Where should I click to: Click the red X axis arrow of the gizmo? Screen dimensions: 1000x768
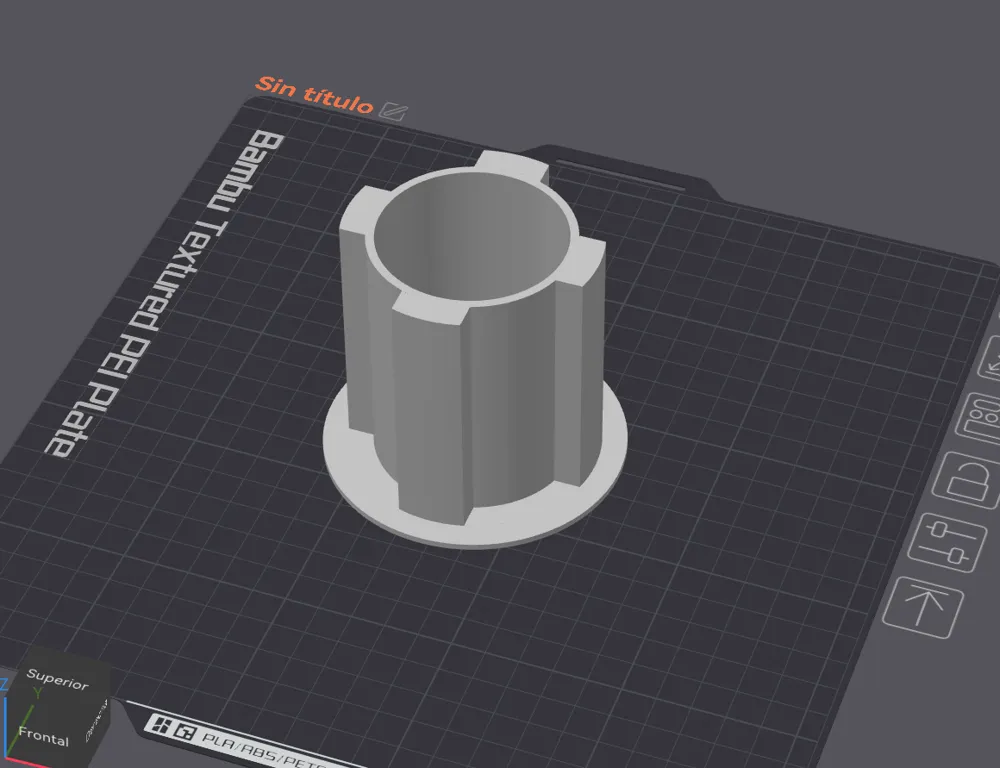pos(30,762)
